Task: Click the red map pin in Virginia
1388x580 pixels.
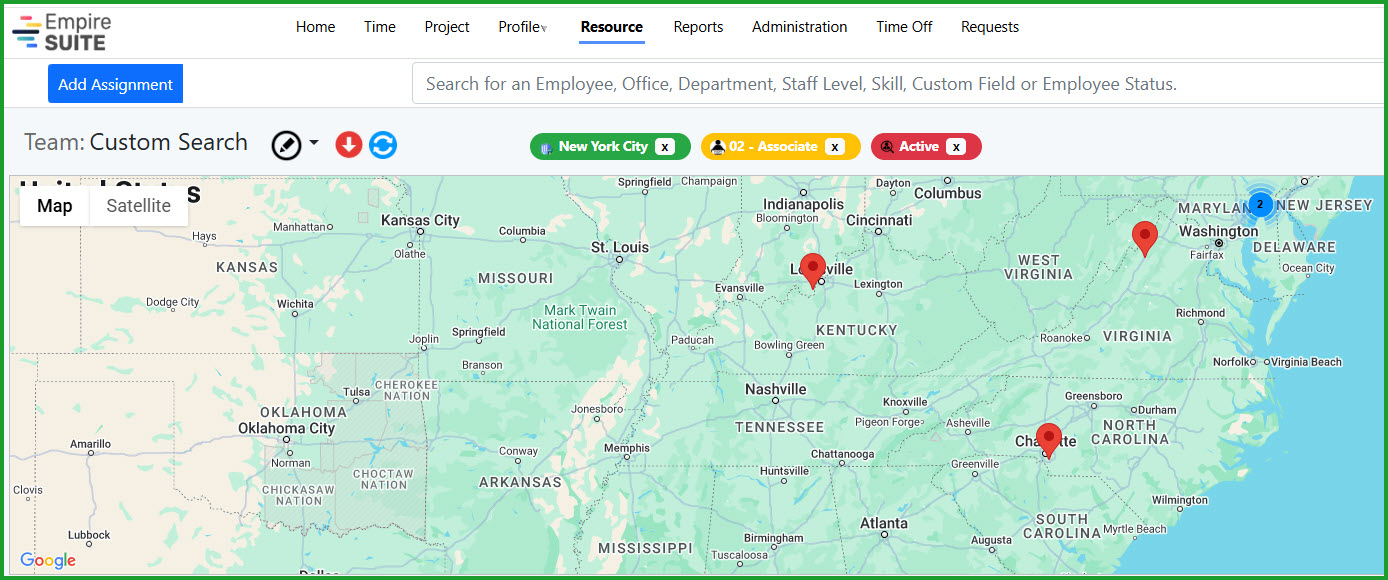Action: 1145,239
